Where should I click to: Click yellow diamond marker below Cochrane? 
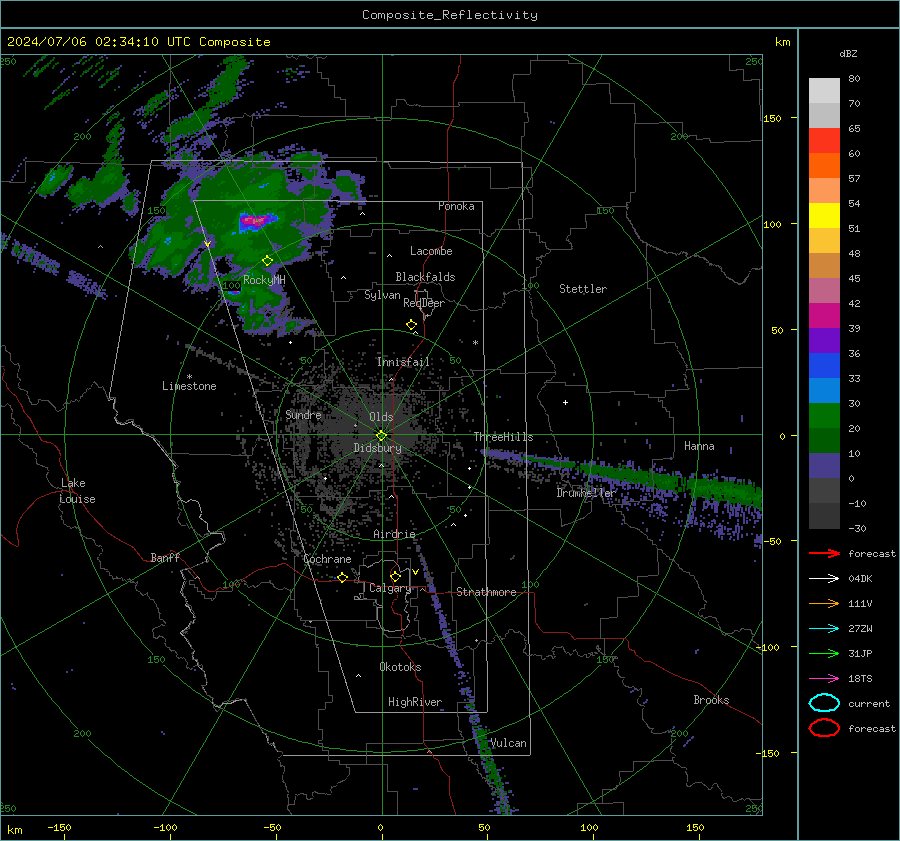pyautogui.click(x=342, y=577)
